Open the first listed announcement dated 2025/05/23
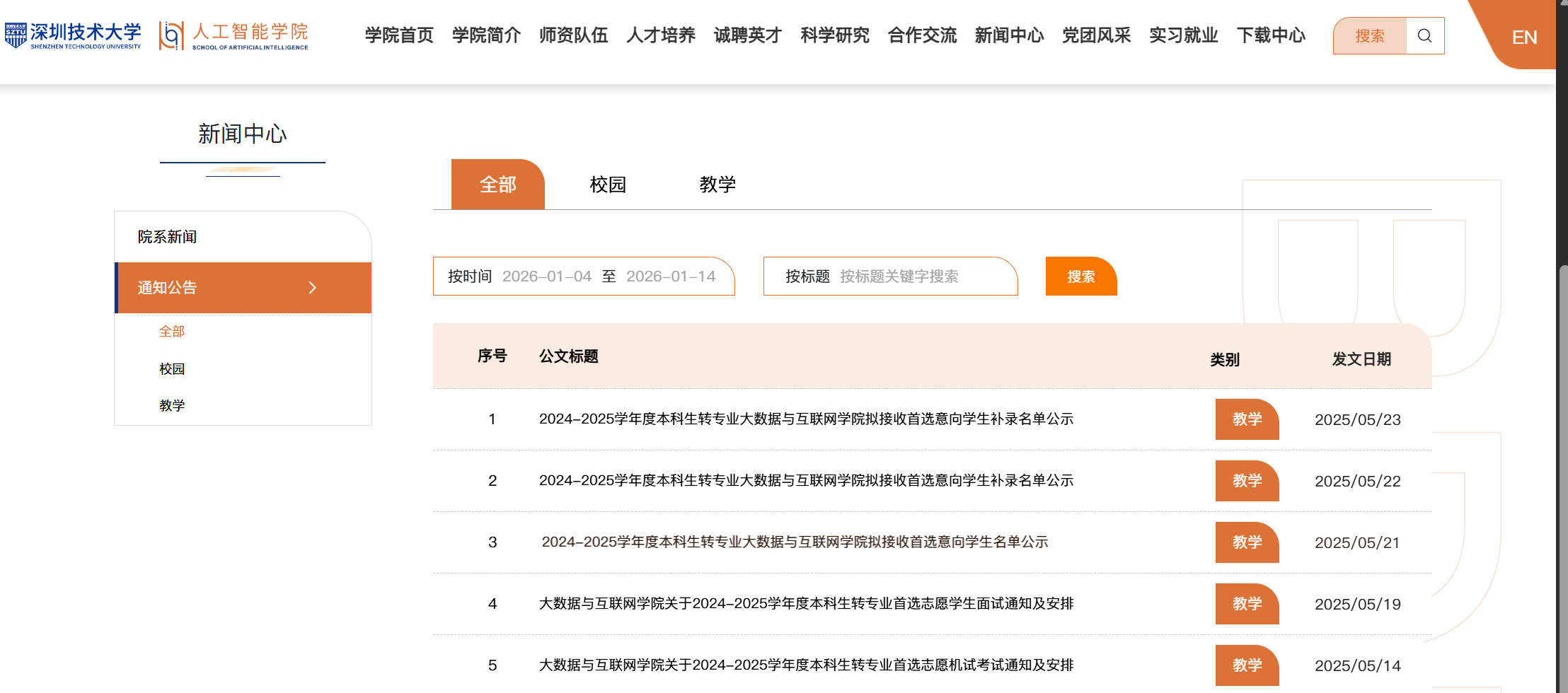The width and height of the screenshot is (1568, 693). 806,419
